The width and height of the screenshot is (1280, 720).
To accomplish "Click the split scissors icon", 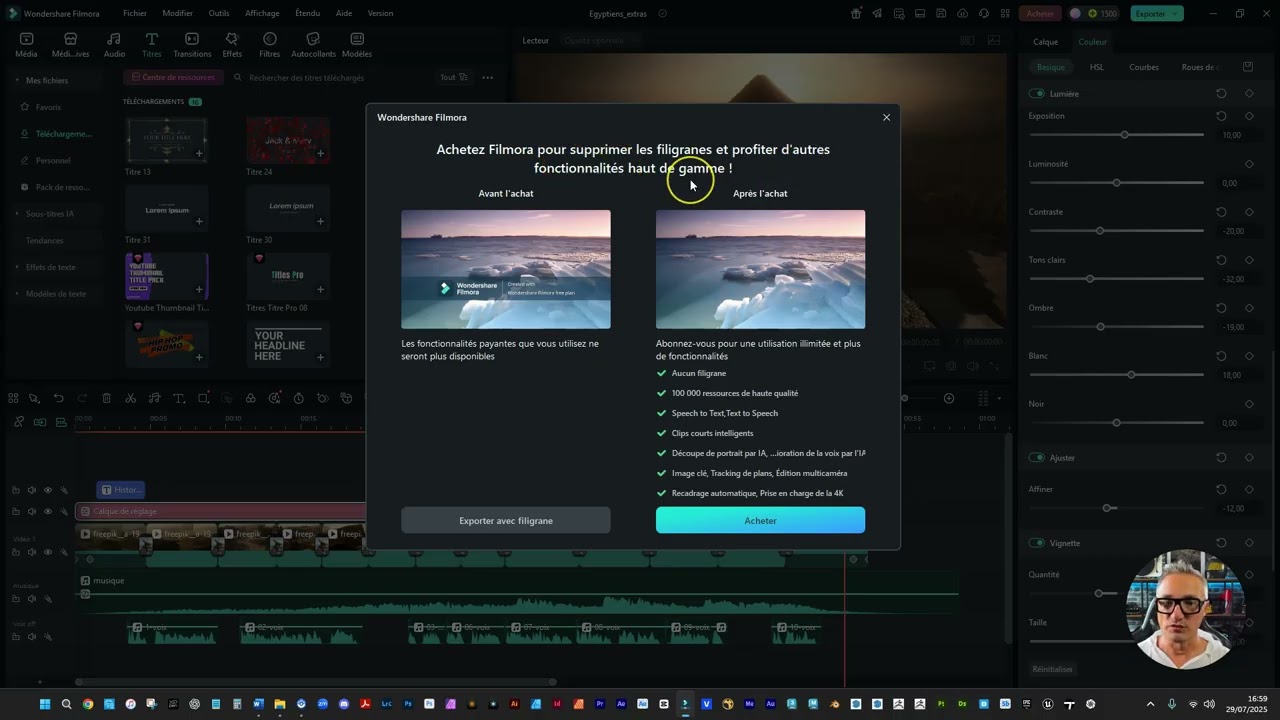I will click(x=130, y=398).
